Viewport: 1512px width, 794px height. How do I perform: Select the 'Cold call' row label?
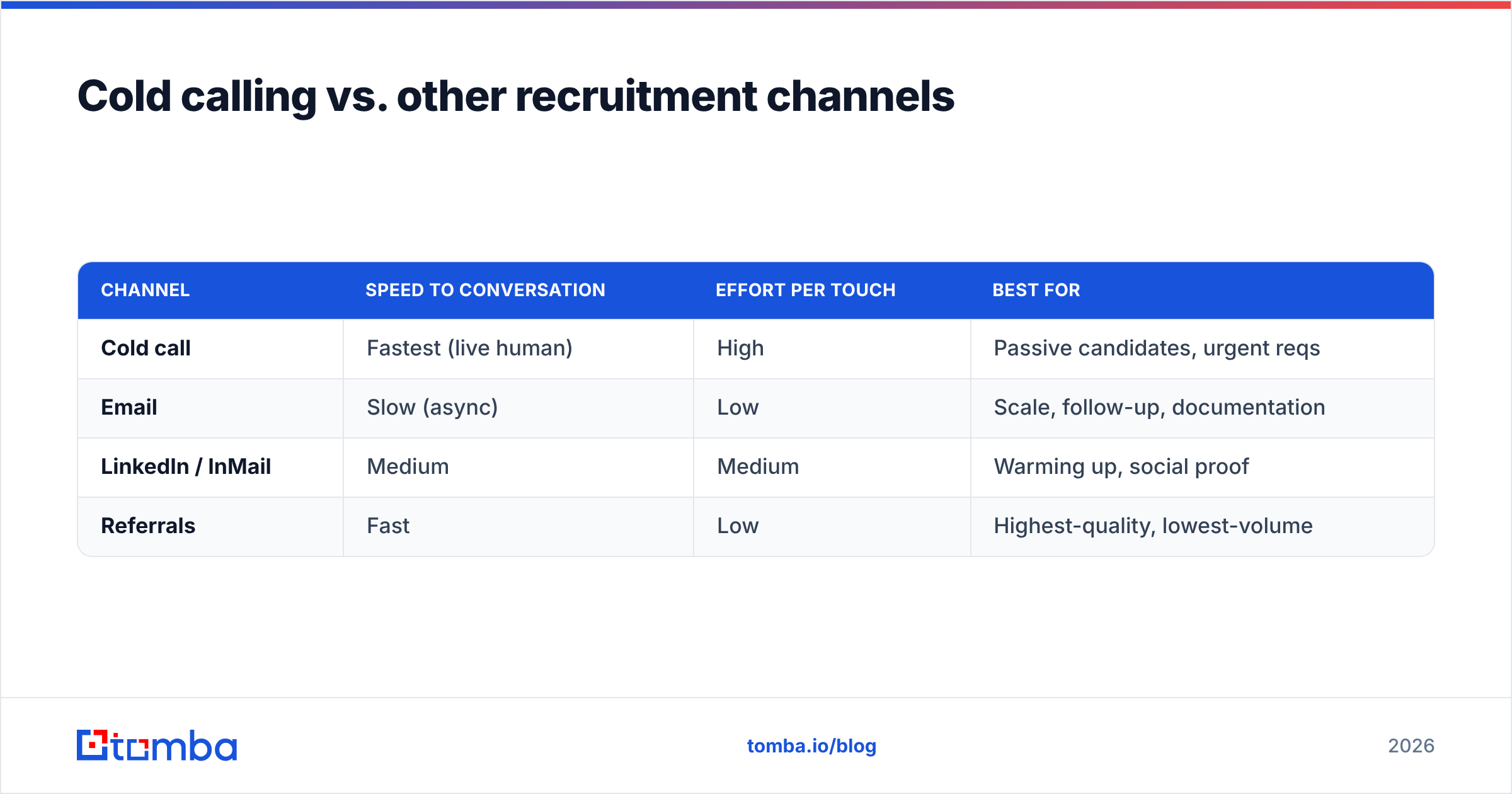click(x=146, y=348)
